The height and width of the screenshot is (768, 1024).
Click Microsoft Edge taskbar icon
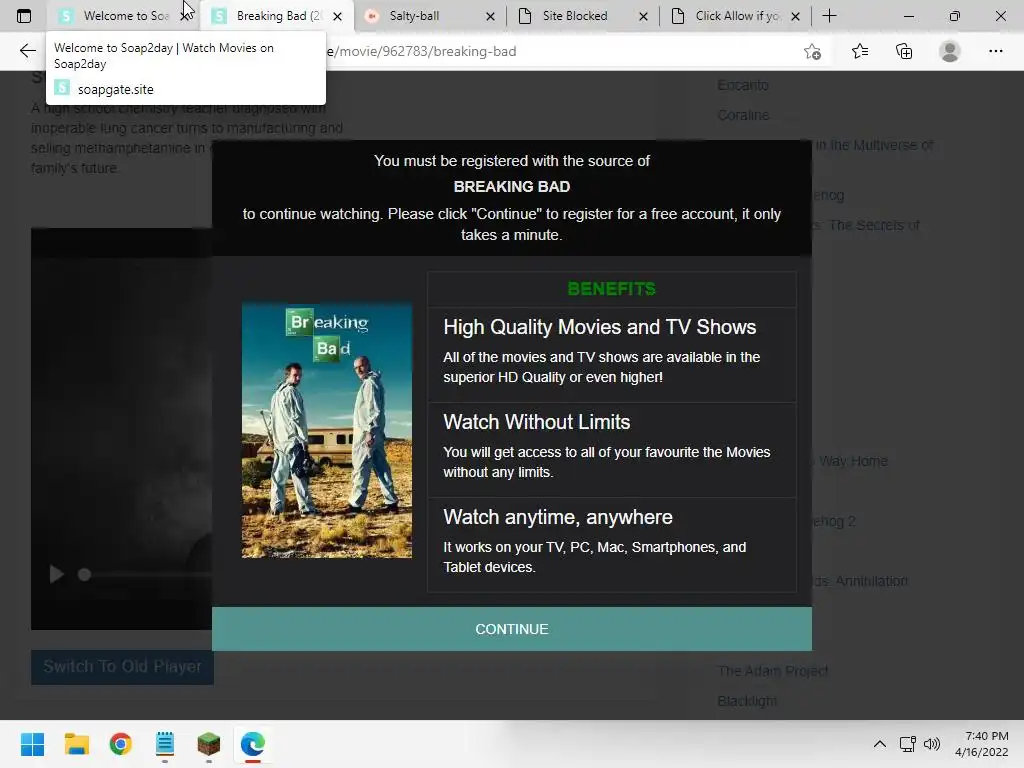click(253, 744)
